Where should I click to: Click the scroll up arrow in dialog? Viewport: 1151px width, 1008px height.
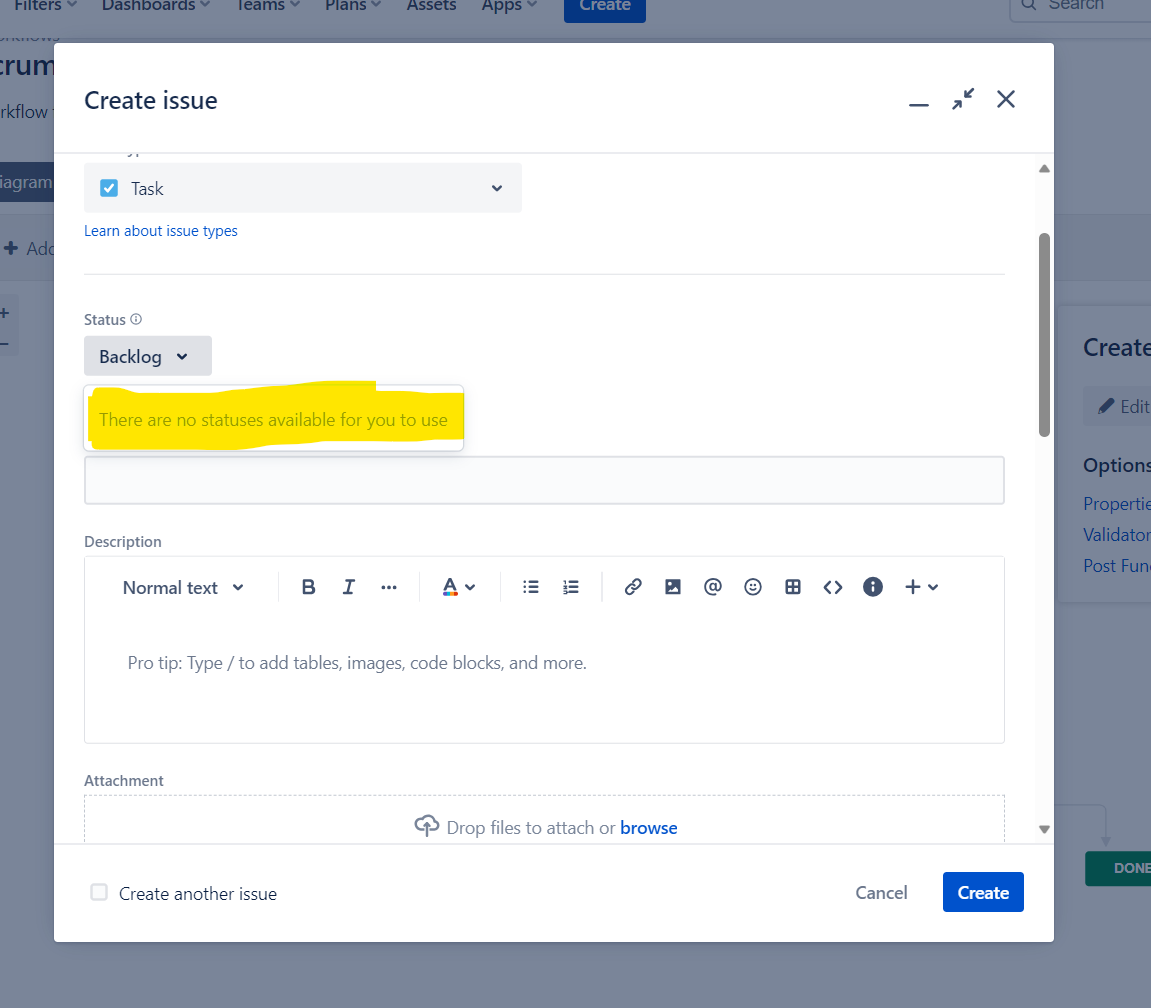(1044, 169)
